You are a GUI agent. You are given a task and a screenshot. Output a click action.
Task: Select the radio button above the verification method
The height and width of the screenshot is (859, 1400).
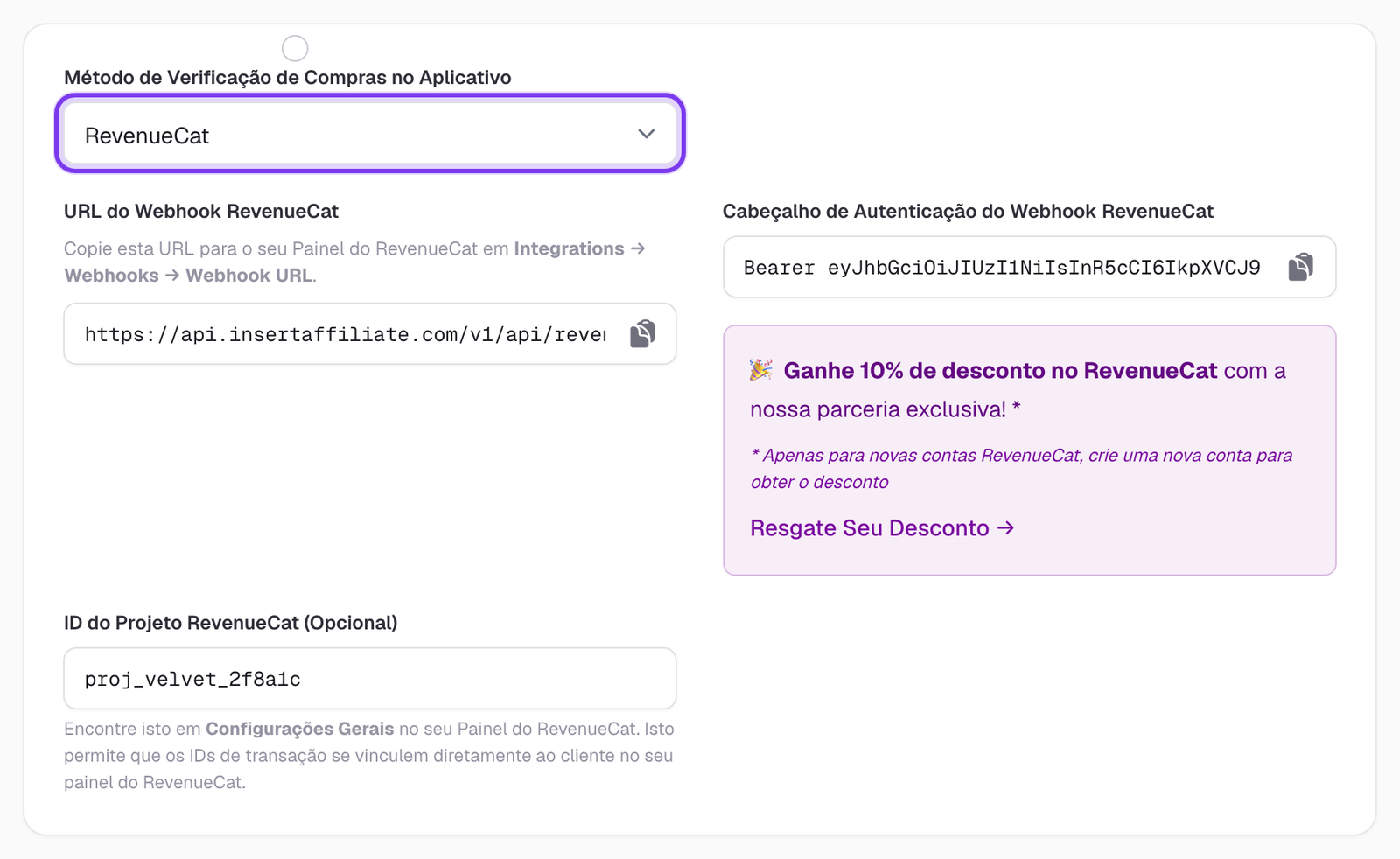point(295,48)
